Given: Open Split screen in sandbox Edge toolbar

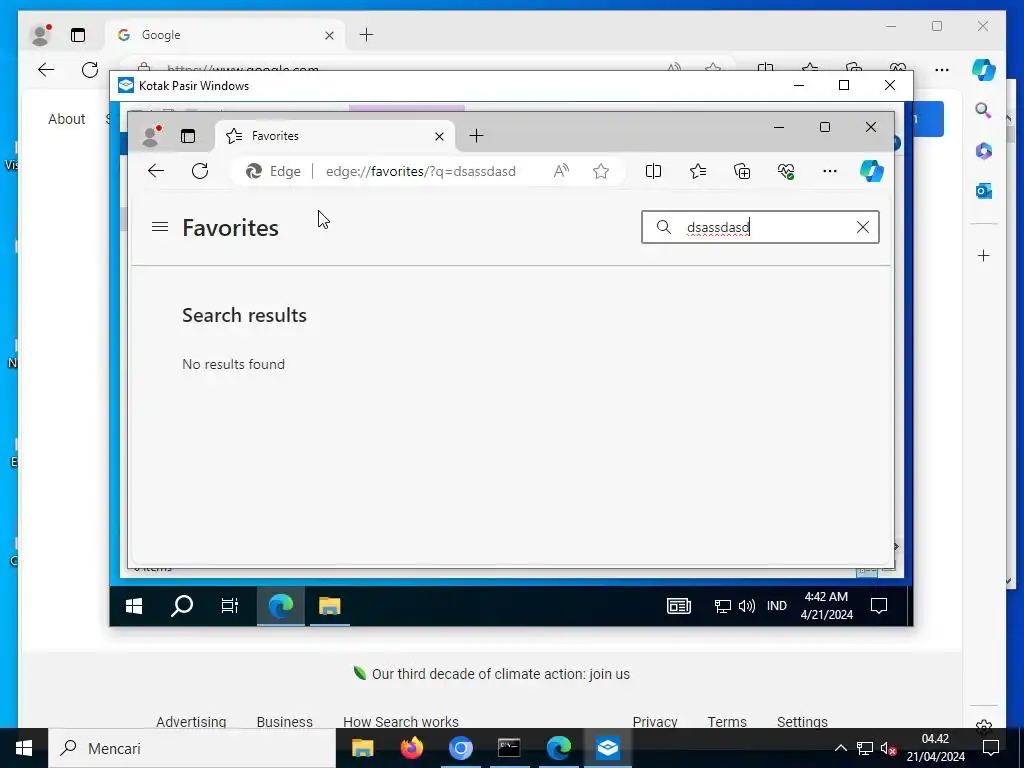Looking at the screenshot, I should coord(653,171).
